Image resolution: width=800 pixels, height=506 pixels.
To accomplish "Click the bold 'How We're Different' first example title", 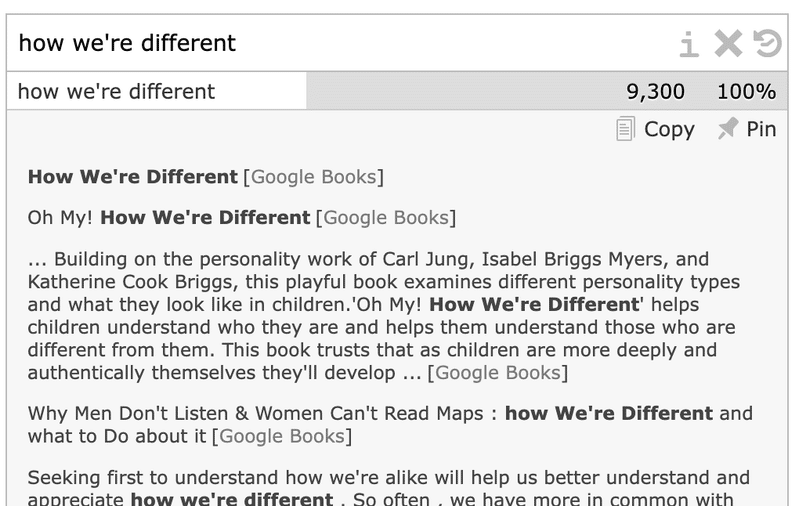I will [x=133, y=177].
